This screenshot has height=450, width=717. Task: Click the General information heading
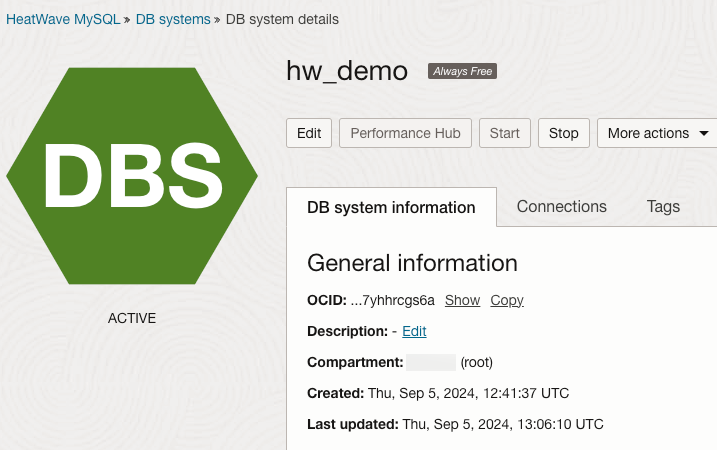tap(412, 263)
